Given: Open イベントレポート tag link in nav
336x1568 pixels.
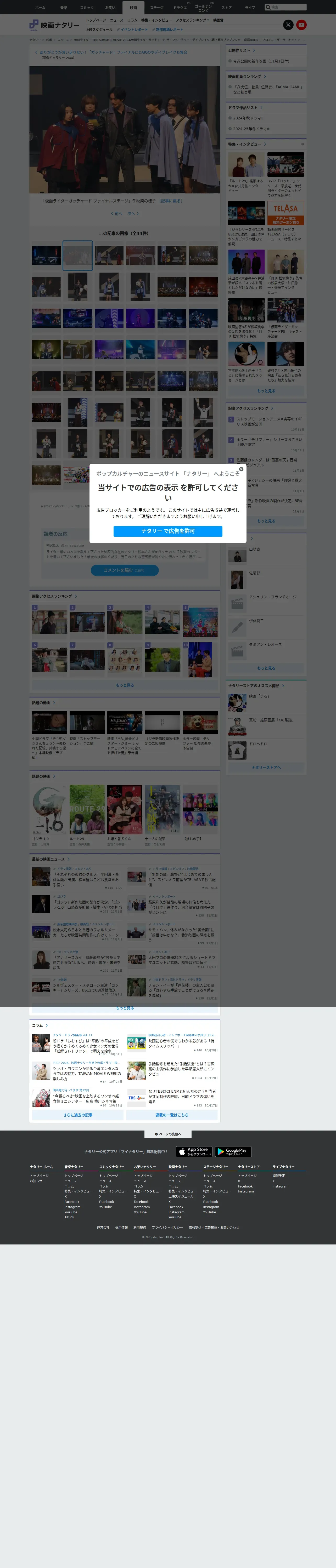Looking at the screenshot, I should pos(132,29).
